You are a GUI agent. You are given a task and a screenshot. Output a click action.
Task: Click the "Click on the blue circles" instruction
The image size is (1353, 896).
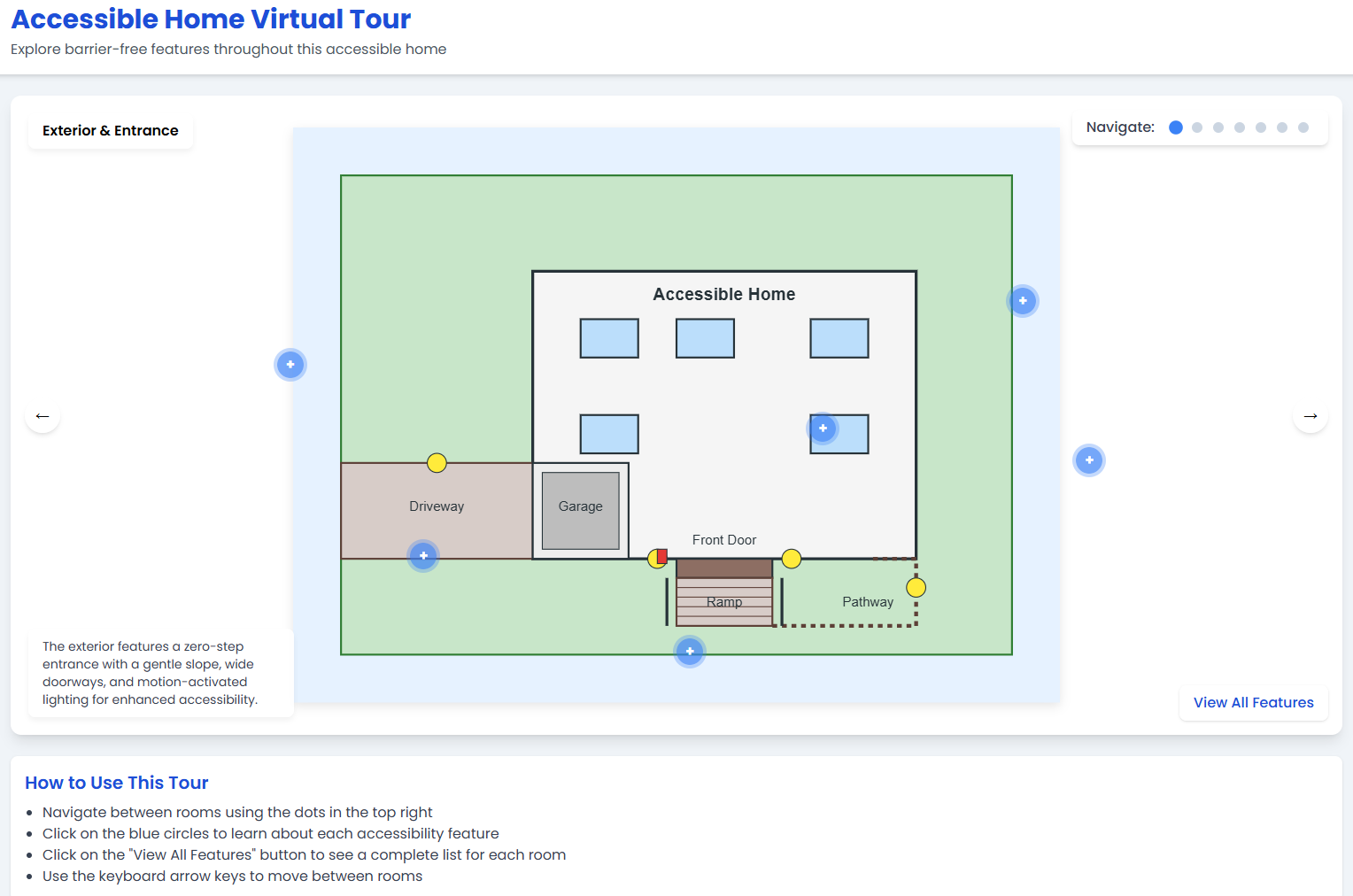pyautogui.click(x=271, y=833)
